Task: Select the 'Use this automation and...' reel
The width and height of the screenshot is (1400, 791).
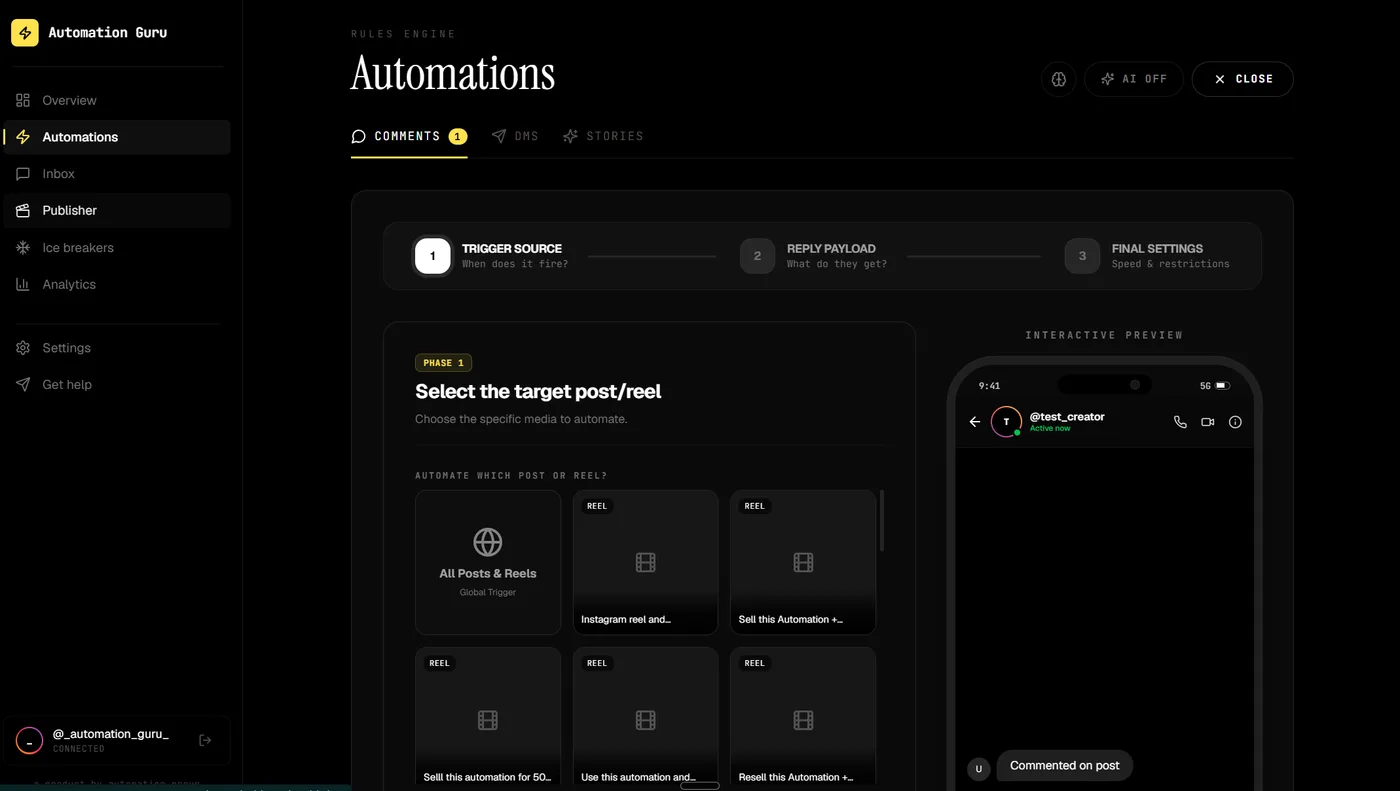Action: (x=646, y=716)
